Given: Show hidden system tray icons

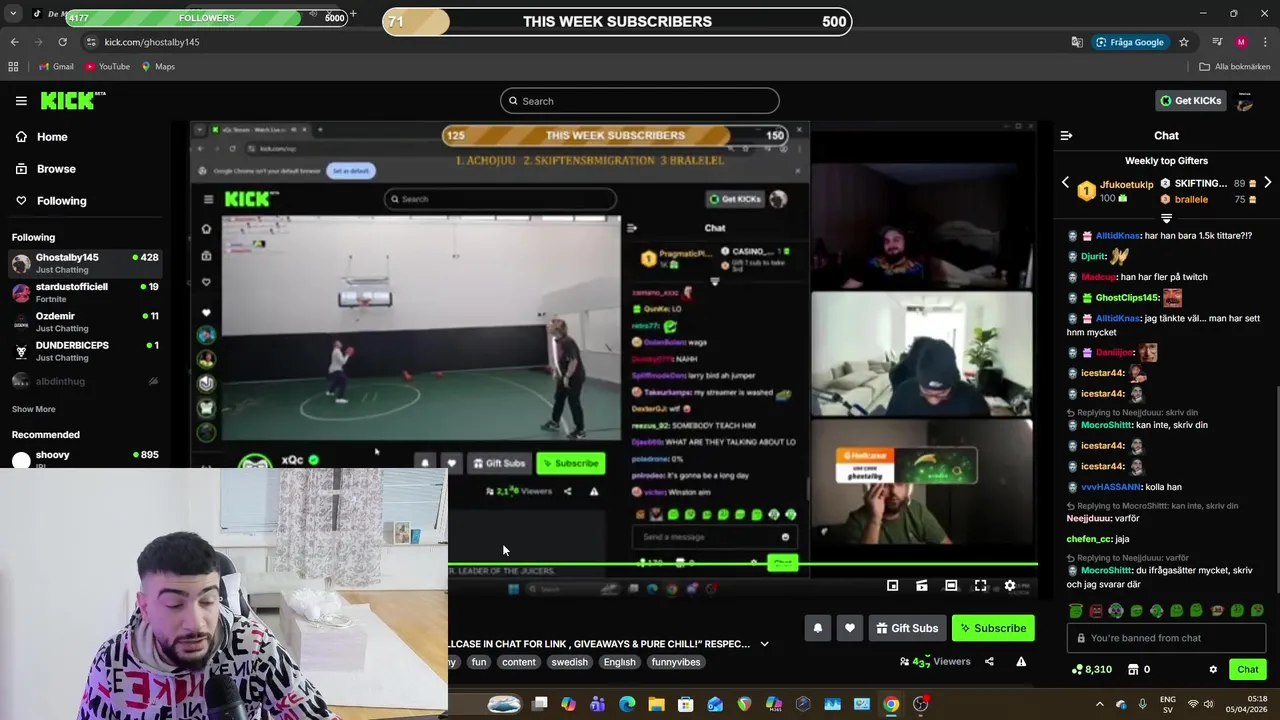Looking at the screenshot, I should click(1099, 704).
